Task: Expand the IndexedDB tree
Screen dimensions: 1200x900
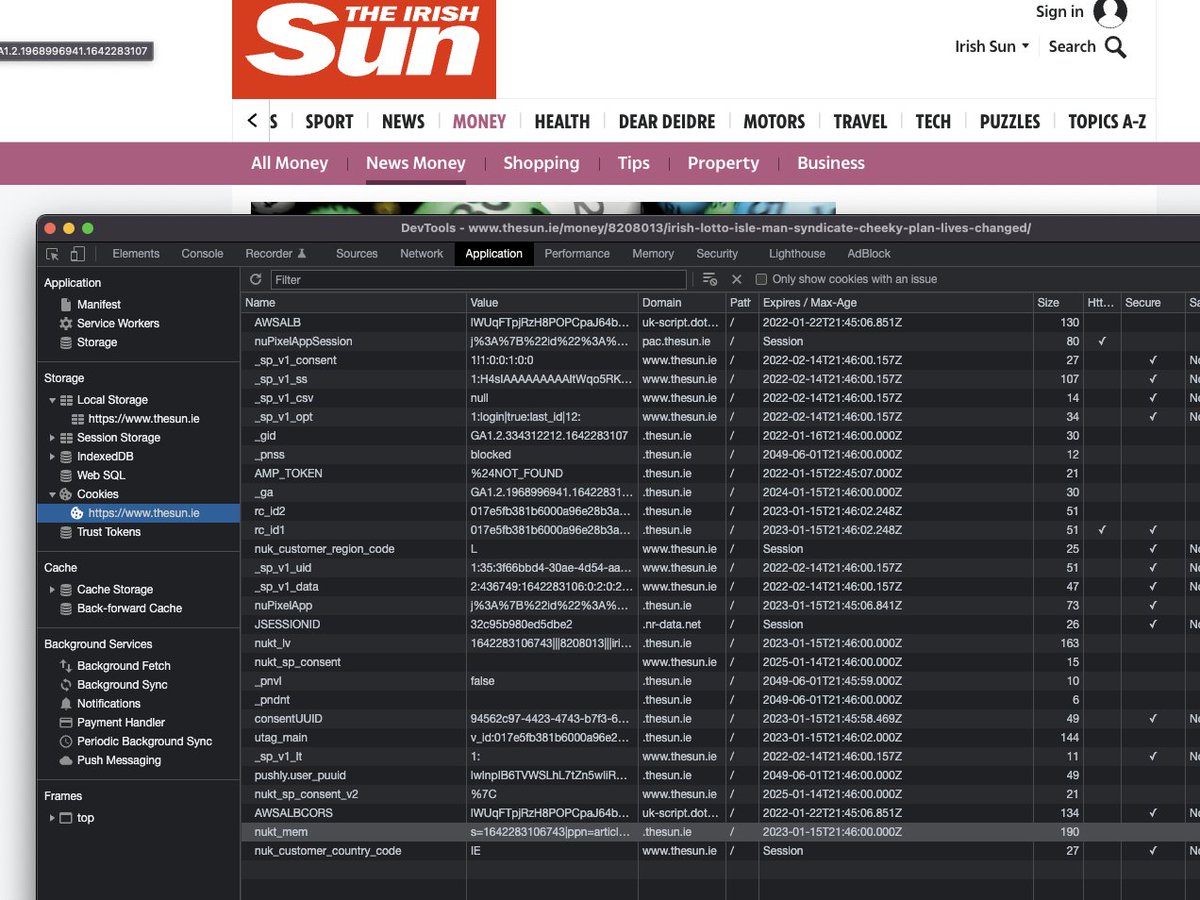Action: pos(52,457)
